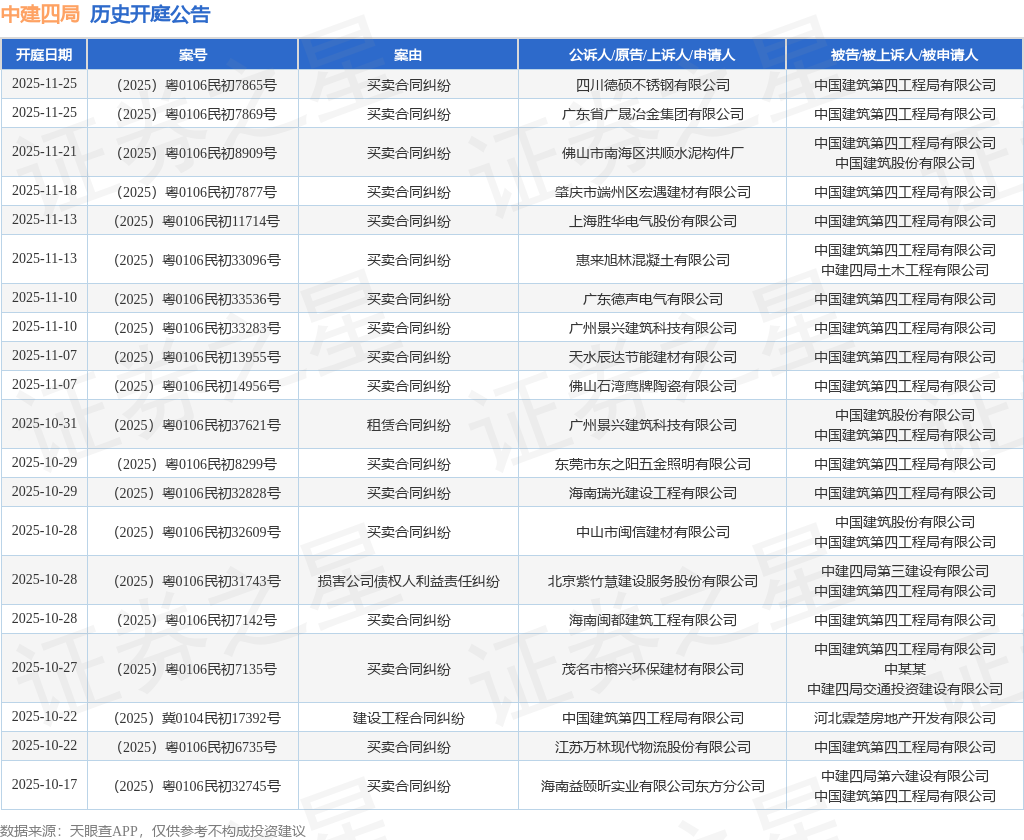Click the 损害公司债权人利益责任纠纷 cause cell
The image size is (1024, 840).
point(408,581)
